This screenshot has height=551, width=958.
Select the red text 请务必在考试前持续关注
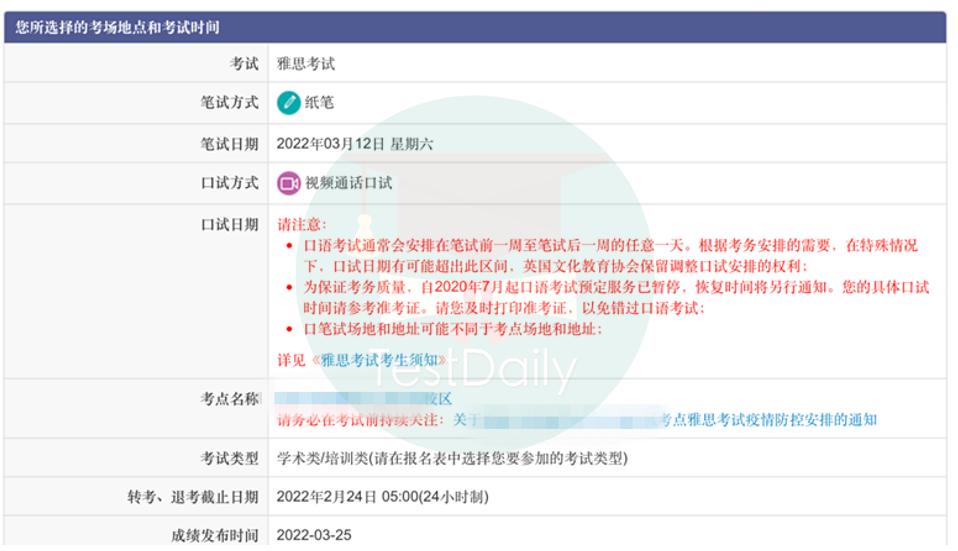[360, 420]
